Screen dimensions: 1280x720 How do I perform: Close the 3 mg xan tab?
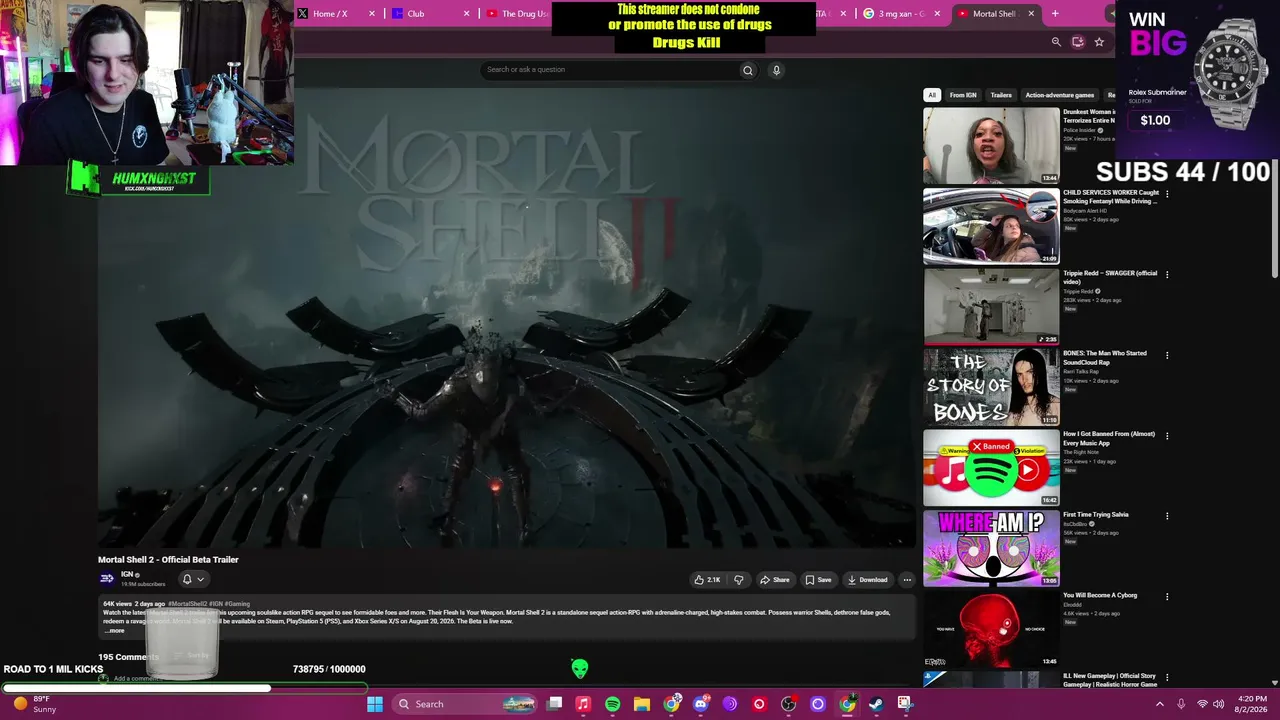937,14
